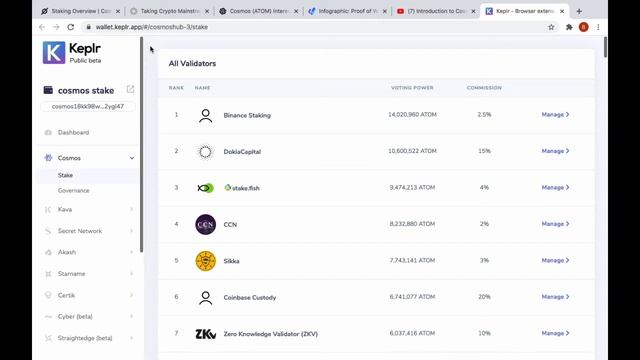Open the Chrome three-dot menu

tap(598, 27)
